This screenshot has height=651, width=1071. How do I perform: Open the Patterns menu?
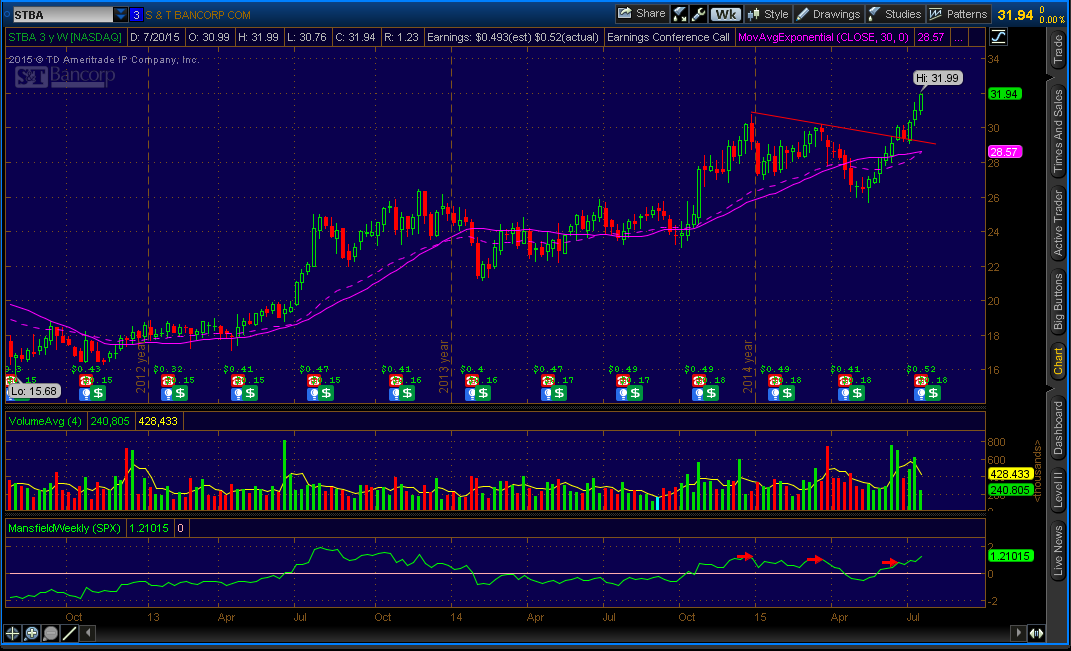click(x=958, y=14)
